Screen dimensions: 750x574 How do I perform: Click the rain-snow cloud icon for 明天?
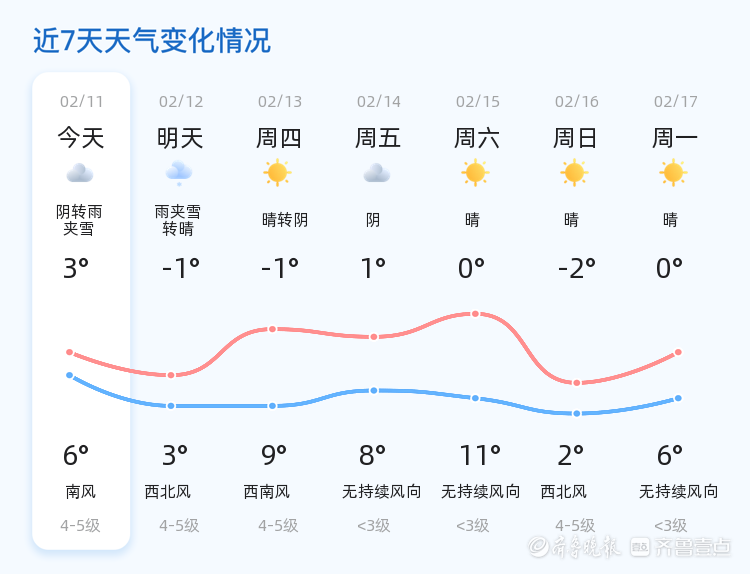pos(179,173)
